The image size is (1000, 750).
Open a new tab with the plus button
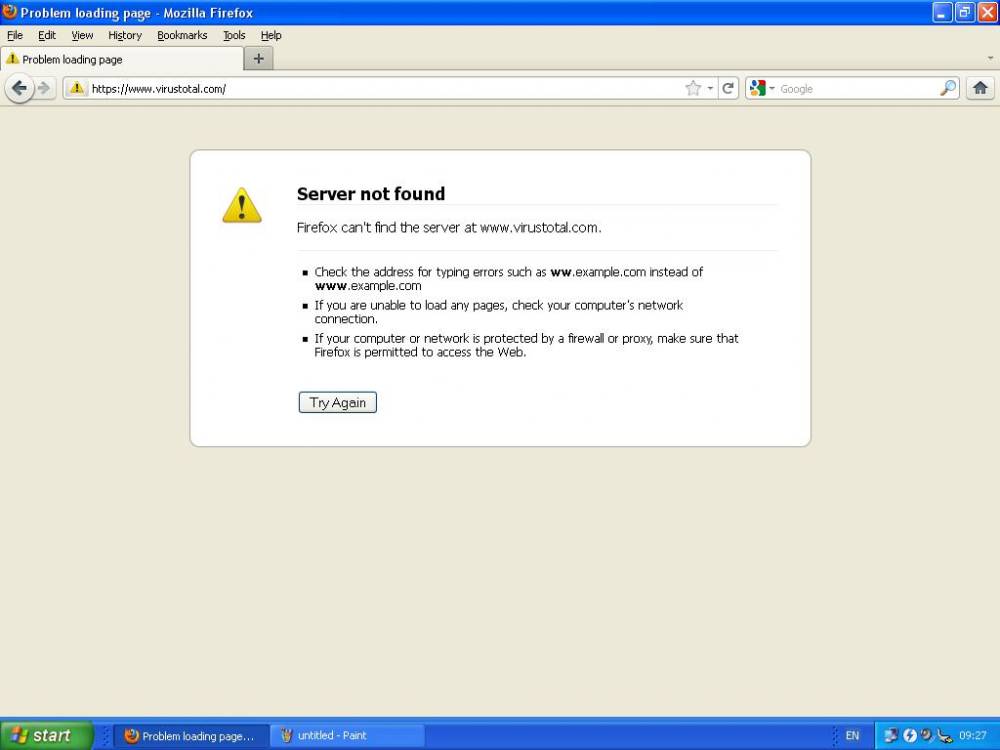click(258, 59)
